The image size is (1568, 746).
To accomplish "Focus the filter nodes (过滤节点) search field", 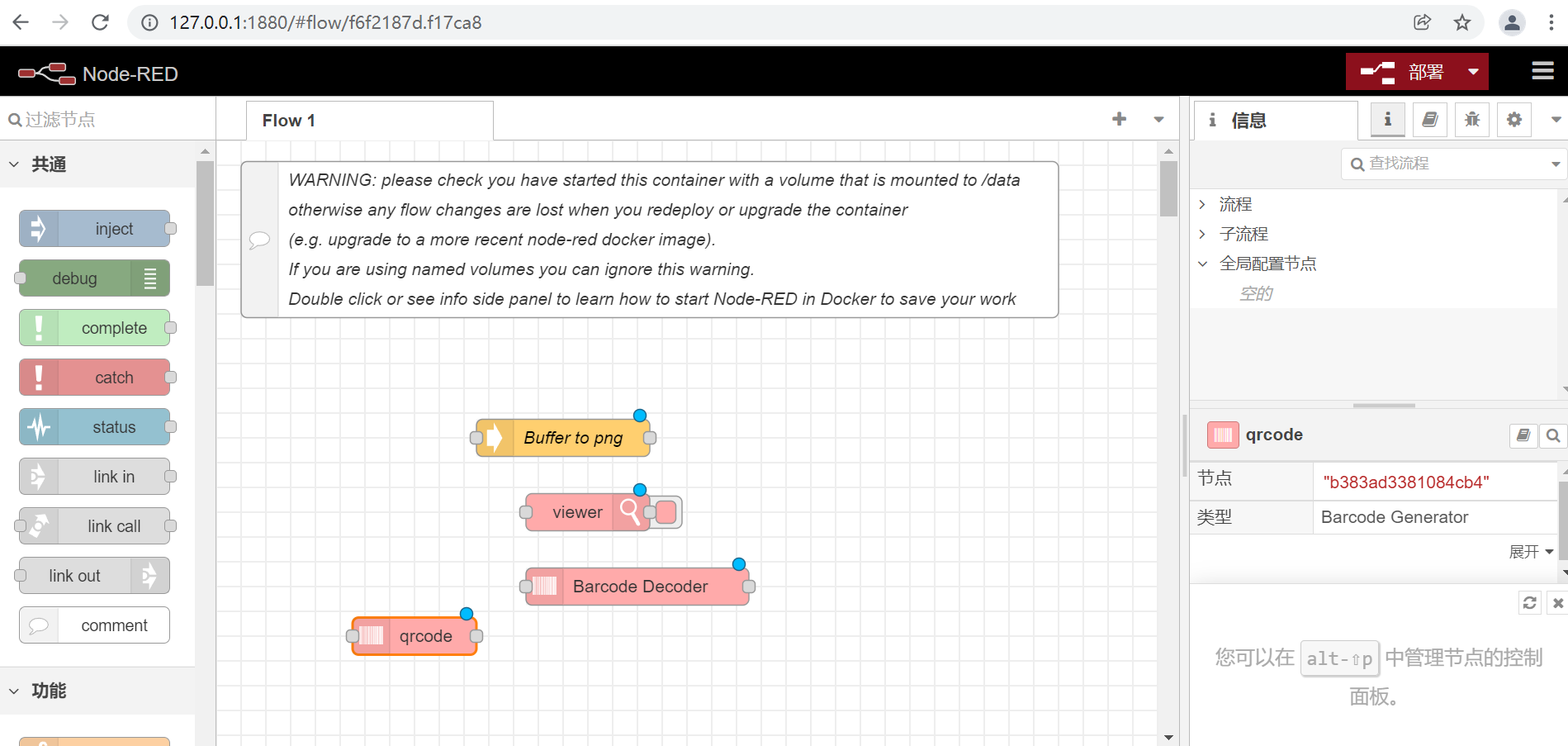I will [107, 120].
